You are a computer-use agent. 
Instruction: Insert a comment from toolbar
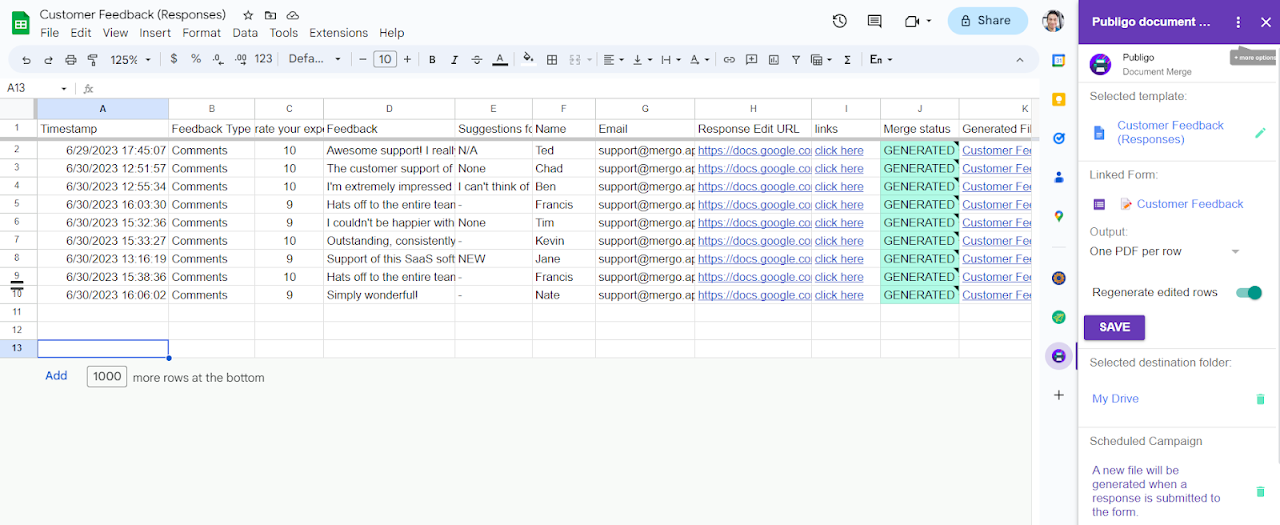[751, 60]
